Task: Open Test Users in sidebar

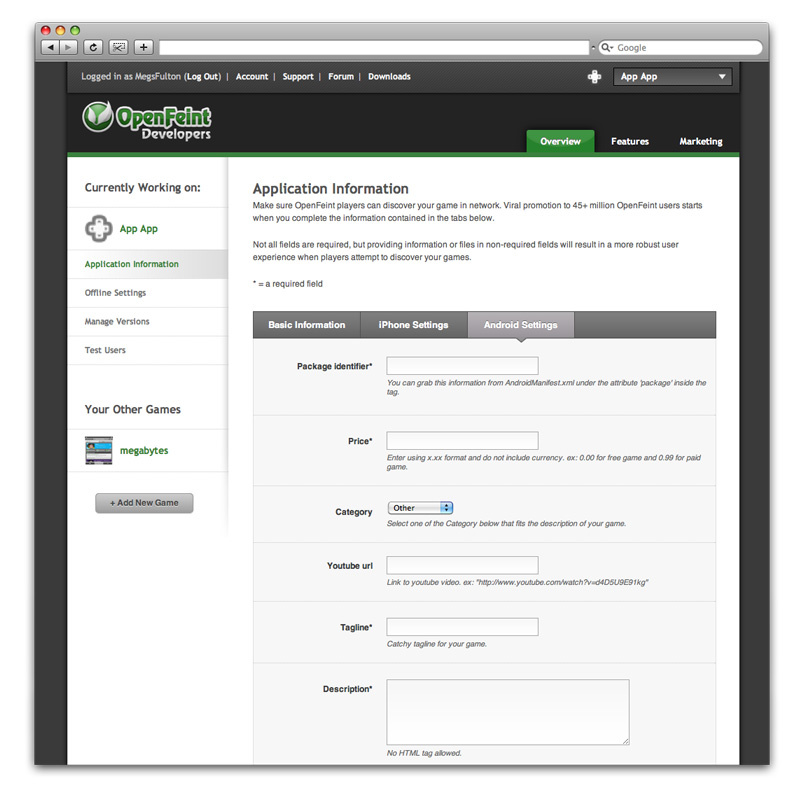Action: (x=148, y=350)
